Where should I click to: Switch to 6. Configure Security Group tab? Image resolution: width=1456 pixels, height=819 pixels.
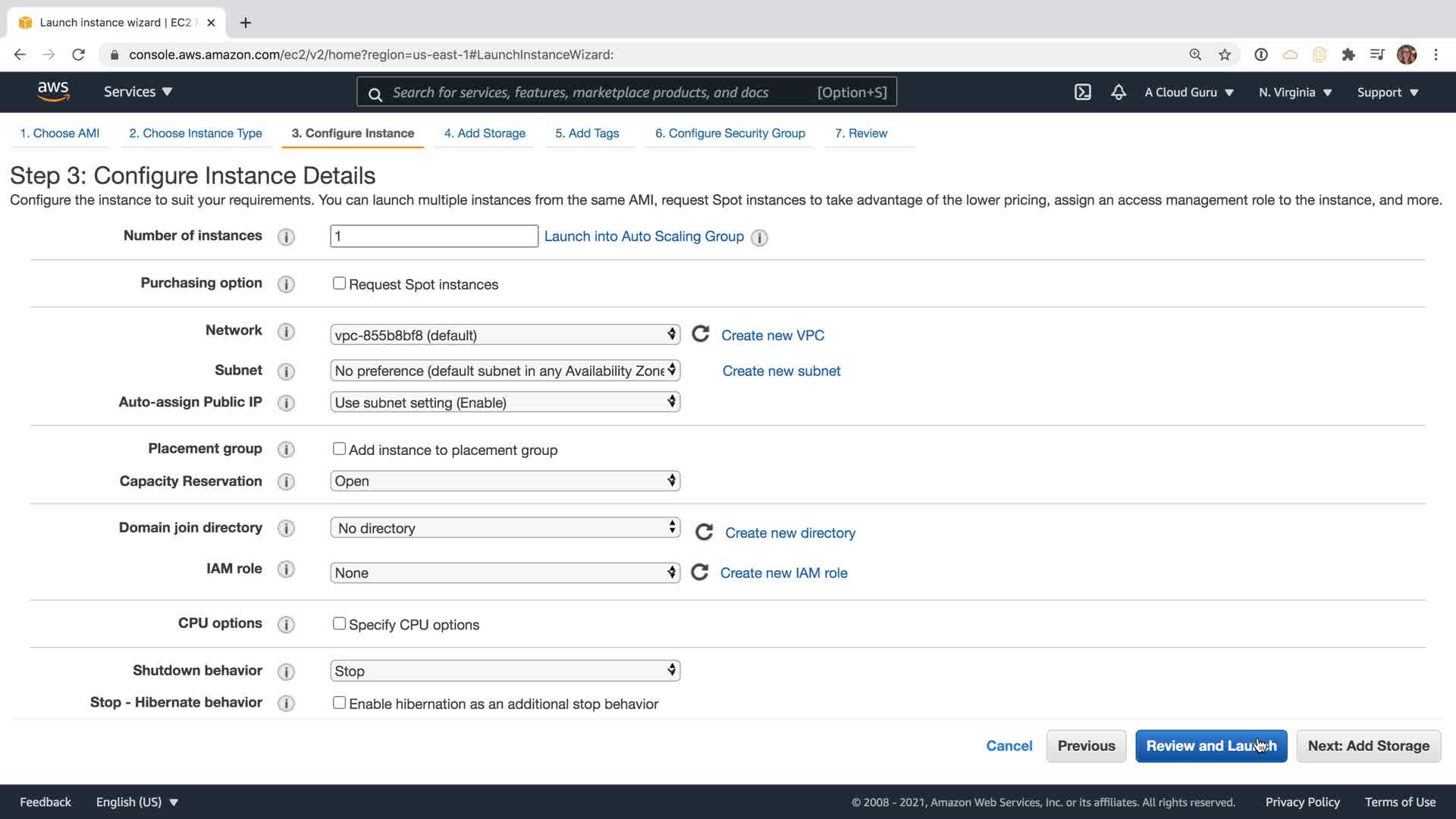coord(730,133)
